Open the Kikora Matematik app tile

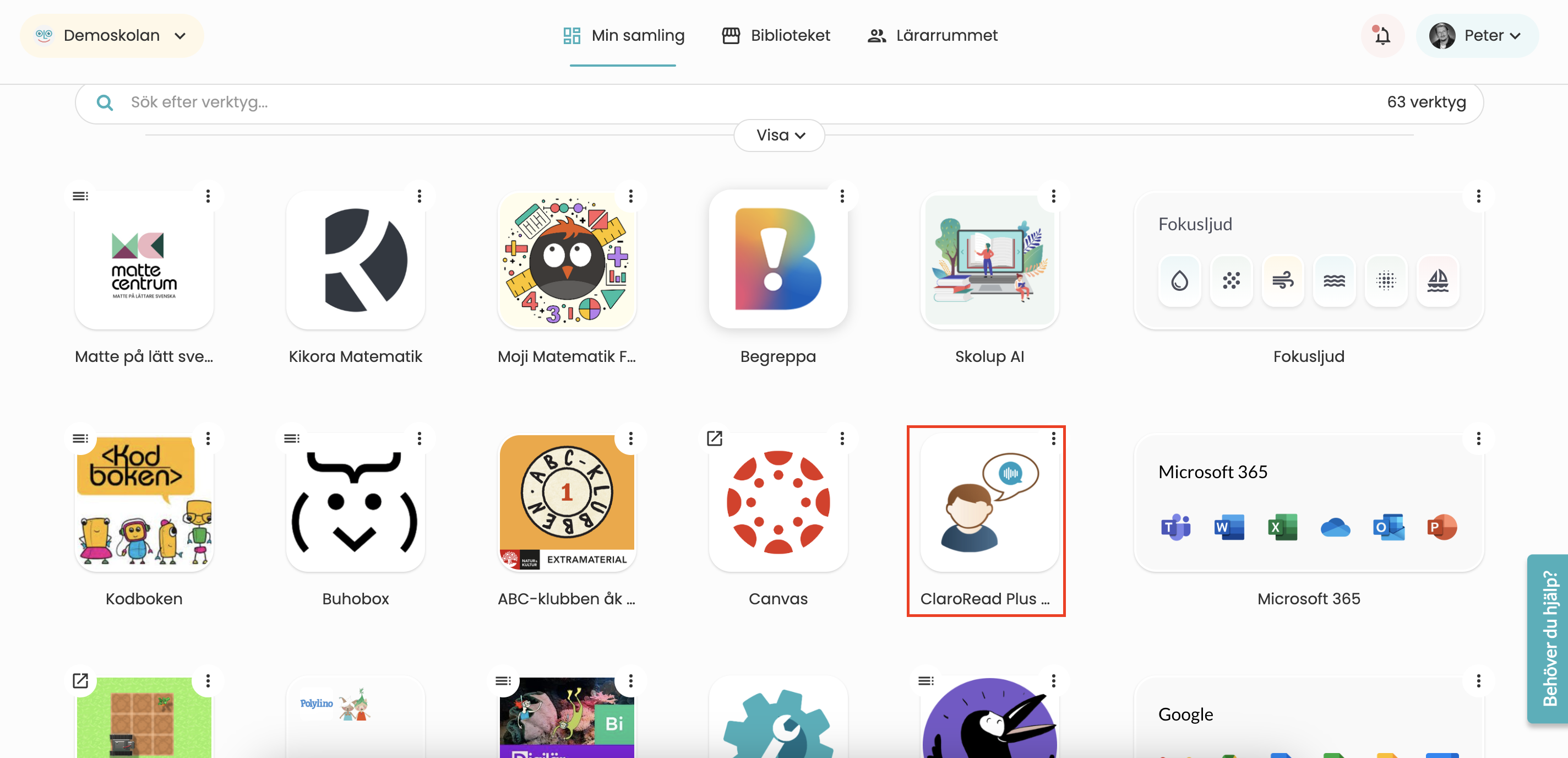tap(356, 260)
